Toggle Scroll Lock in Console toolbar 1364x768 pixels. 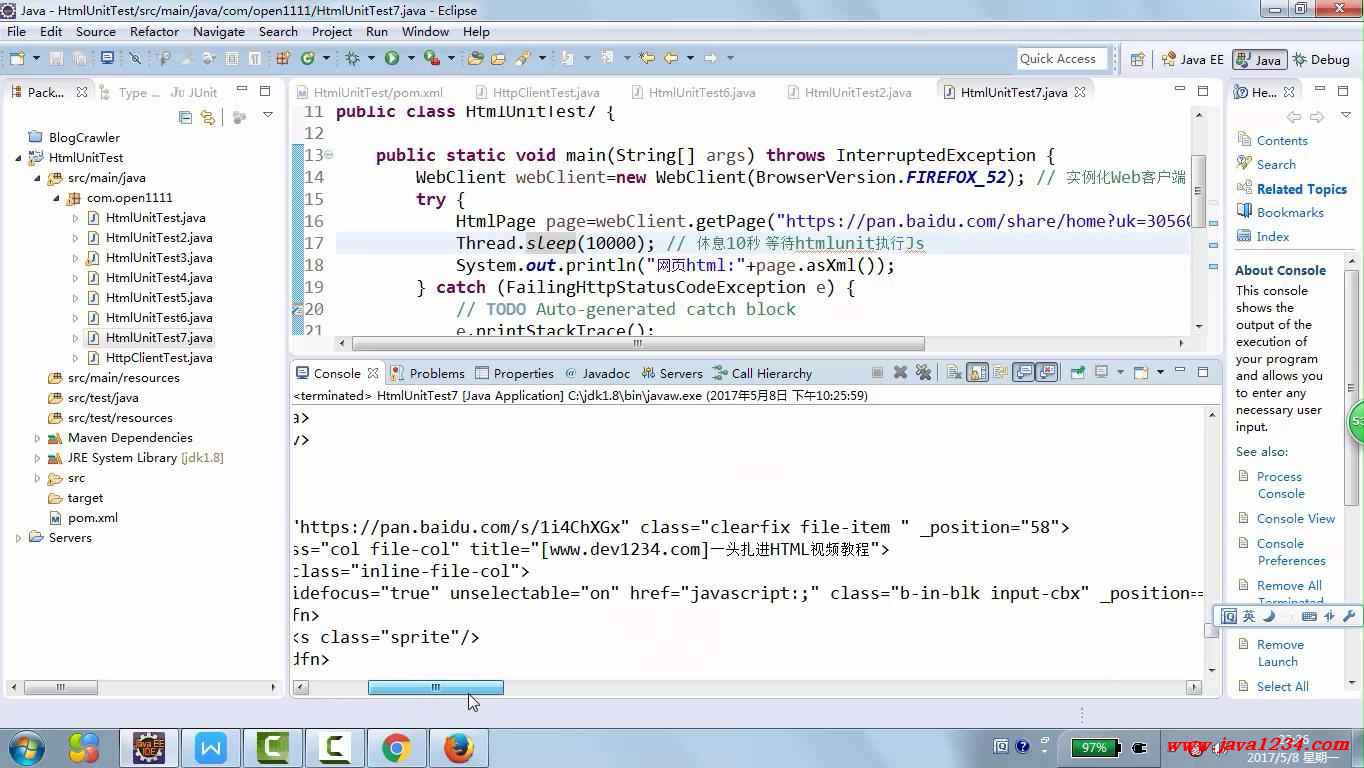(x=977, y=372)
